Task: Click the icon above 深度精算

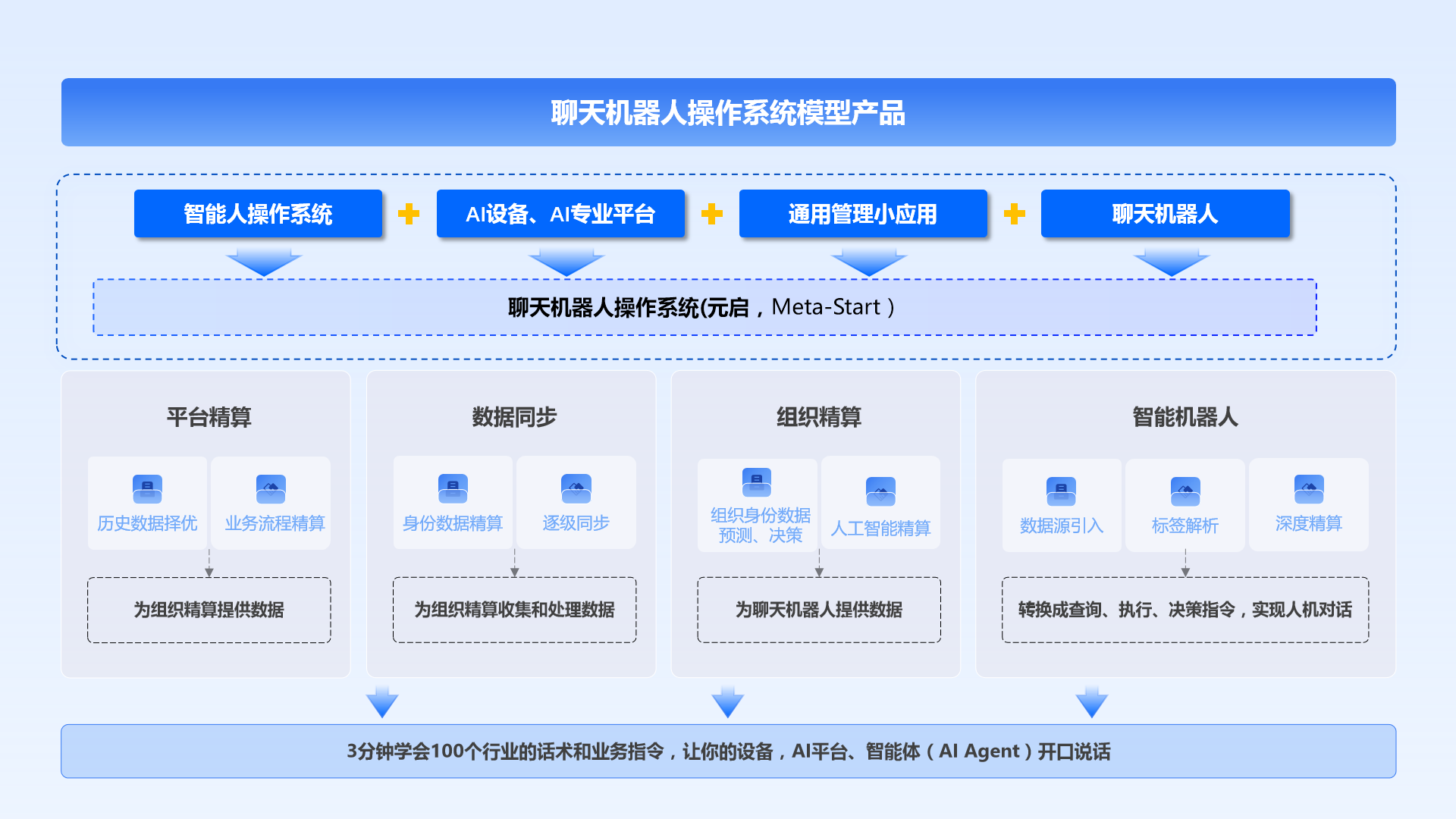Action: click(x=1309, y=489)
